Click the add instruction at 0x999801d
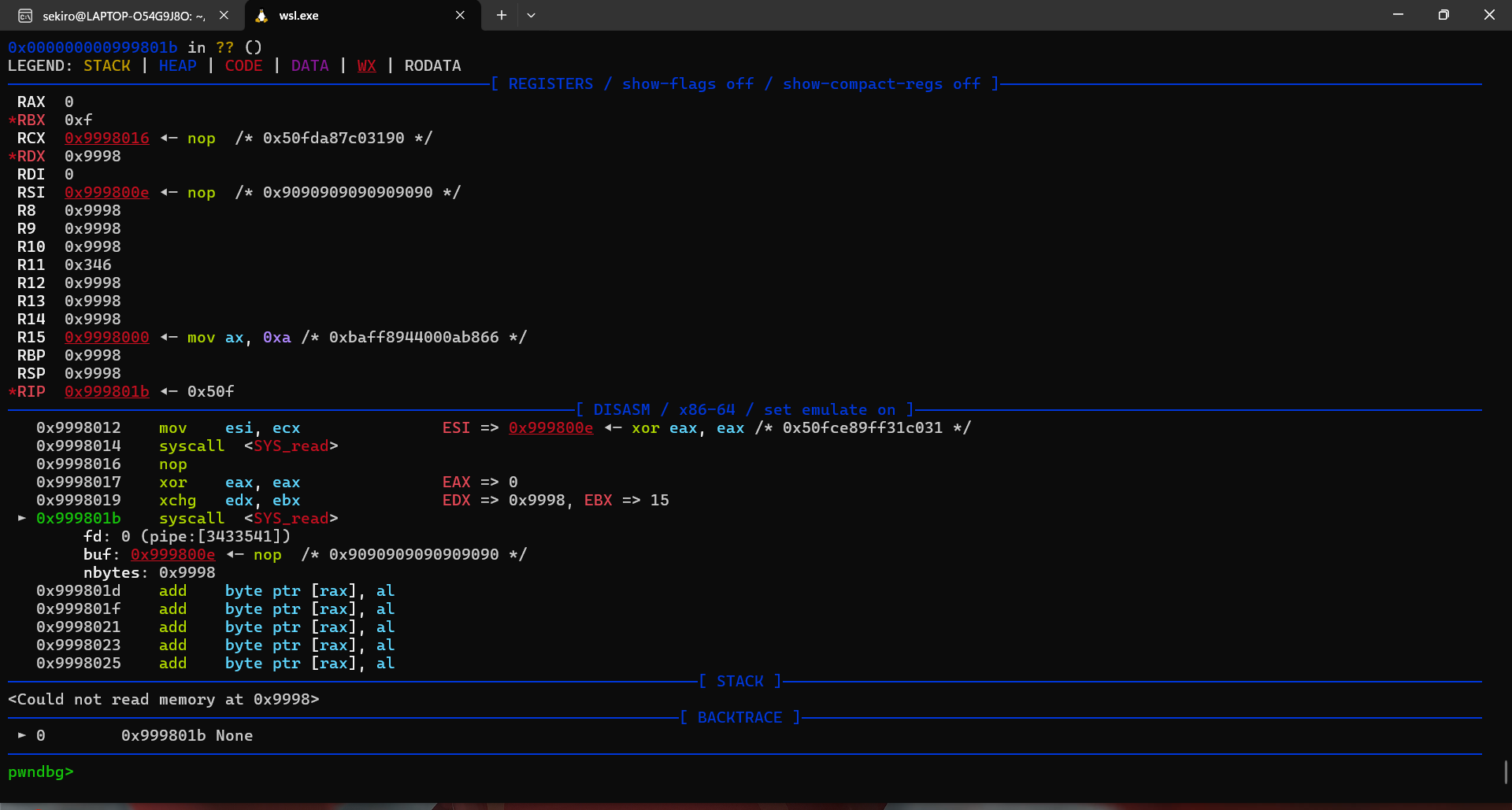The height and width of the screenshot is (810, 1512). (x=277, y=591)
